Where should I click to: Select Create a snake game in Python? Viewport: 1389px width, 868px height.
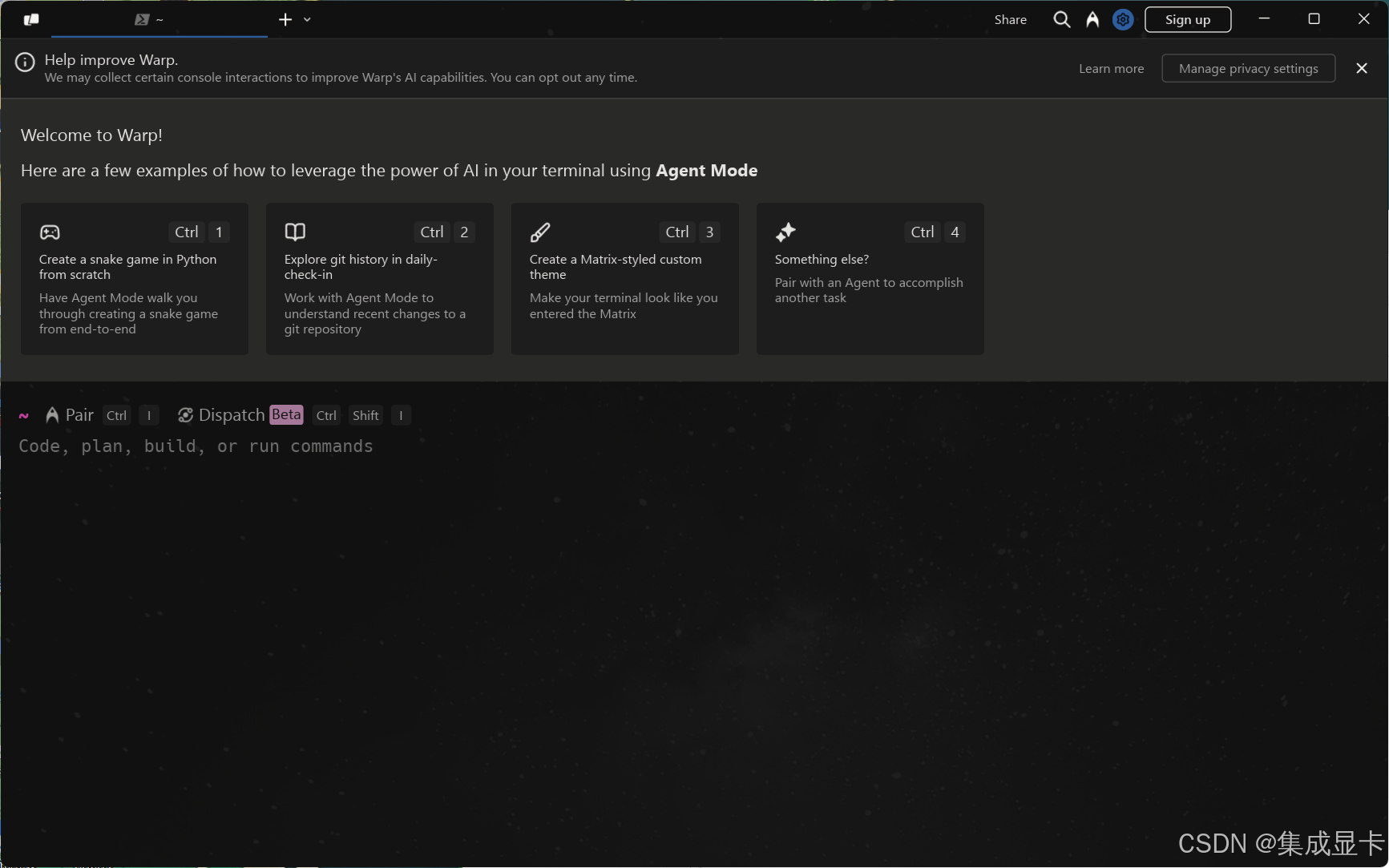[x=127, y=267]
